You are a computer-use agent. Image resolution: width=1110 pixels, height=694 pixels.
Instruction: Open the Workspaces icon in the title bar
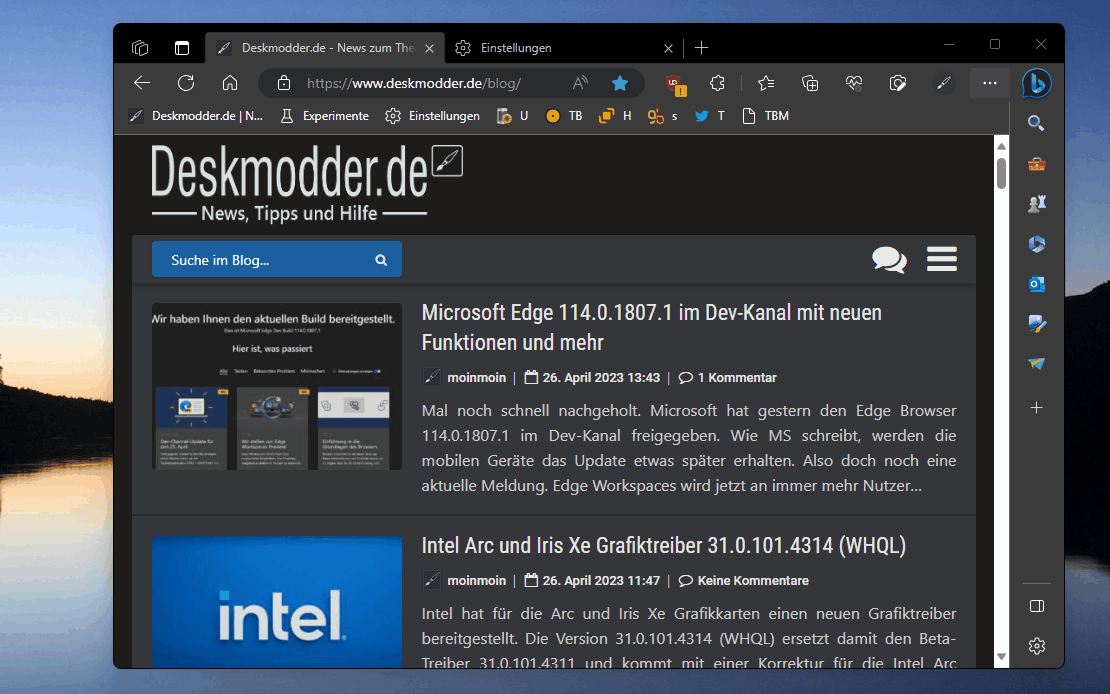140,47
